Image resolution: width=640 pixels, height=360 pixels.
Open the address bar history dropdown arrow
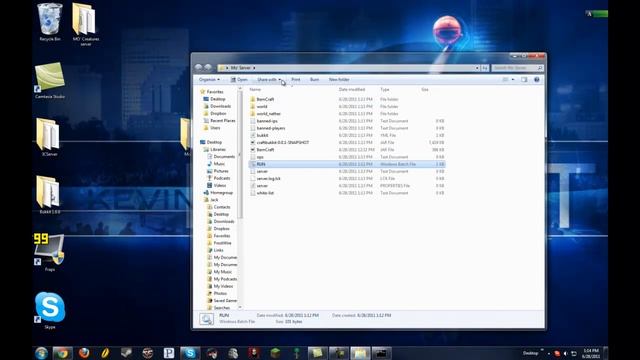[477, 68]
